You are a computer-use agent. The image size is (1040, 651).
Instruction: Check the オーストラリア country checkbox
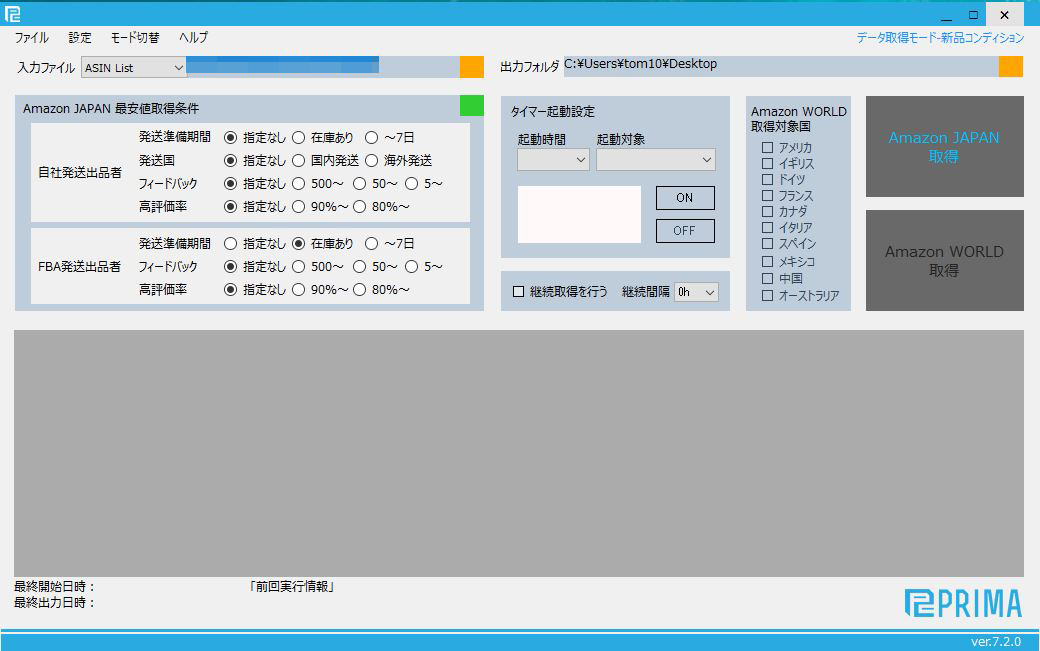(767, 296)
